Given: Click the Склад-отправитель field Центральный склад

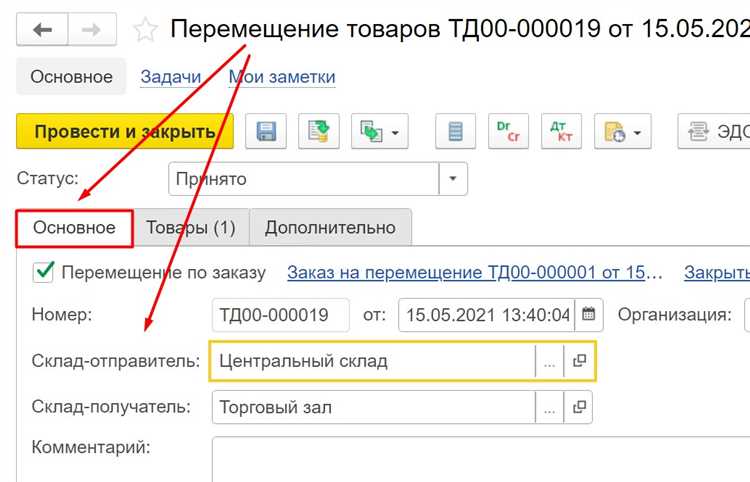Looking at the screenshot, I should [373, 361].
